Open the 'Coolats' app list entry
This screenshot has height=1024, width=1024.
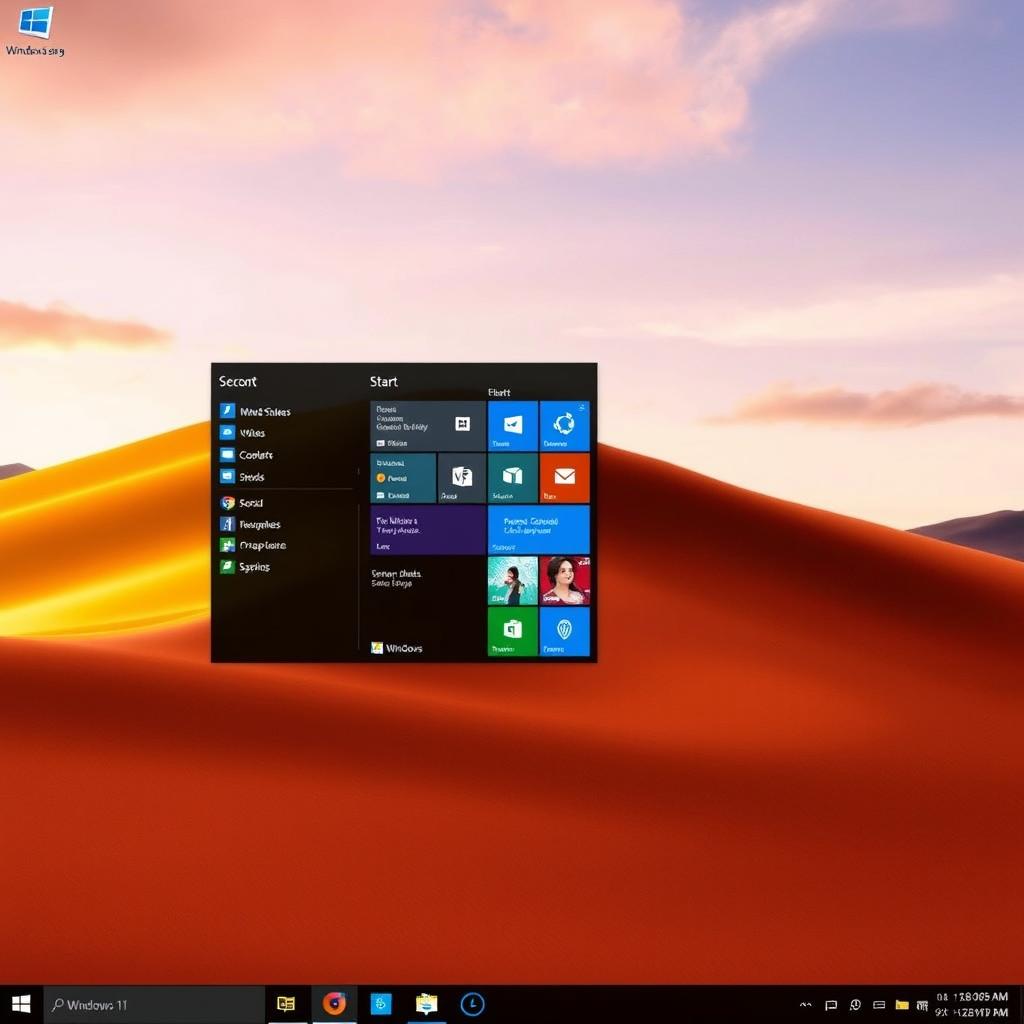click(x=247, y=455)
